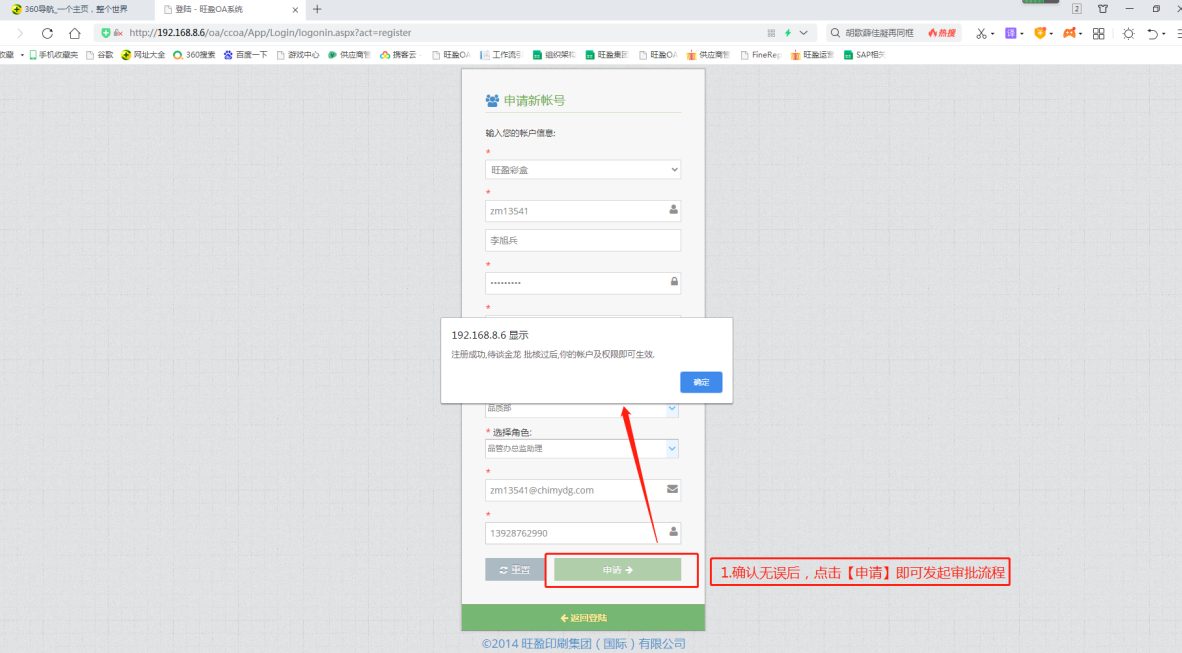Open the FineRep bookmark
This screenshot has height=653, width=1182.
click(761, 55)
